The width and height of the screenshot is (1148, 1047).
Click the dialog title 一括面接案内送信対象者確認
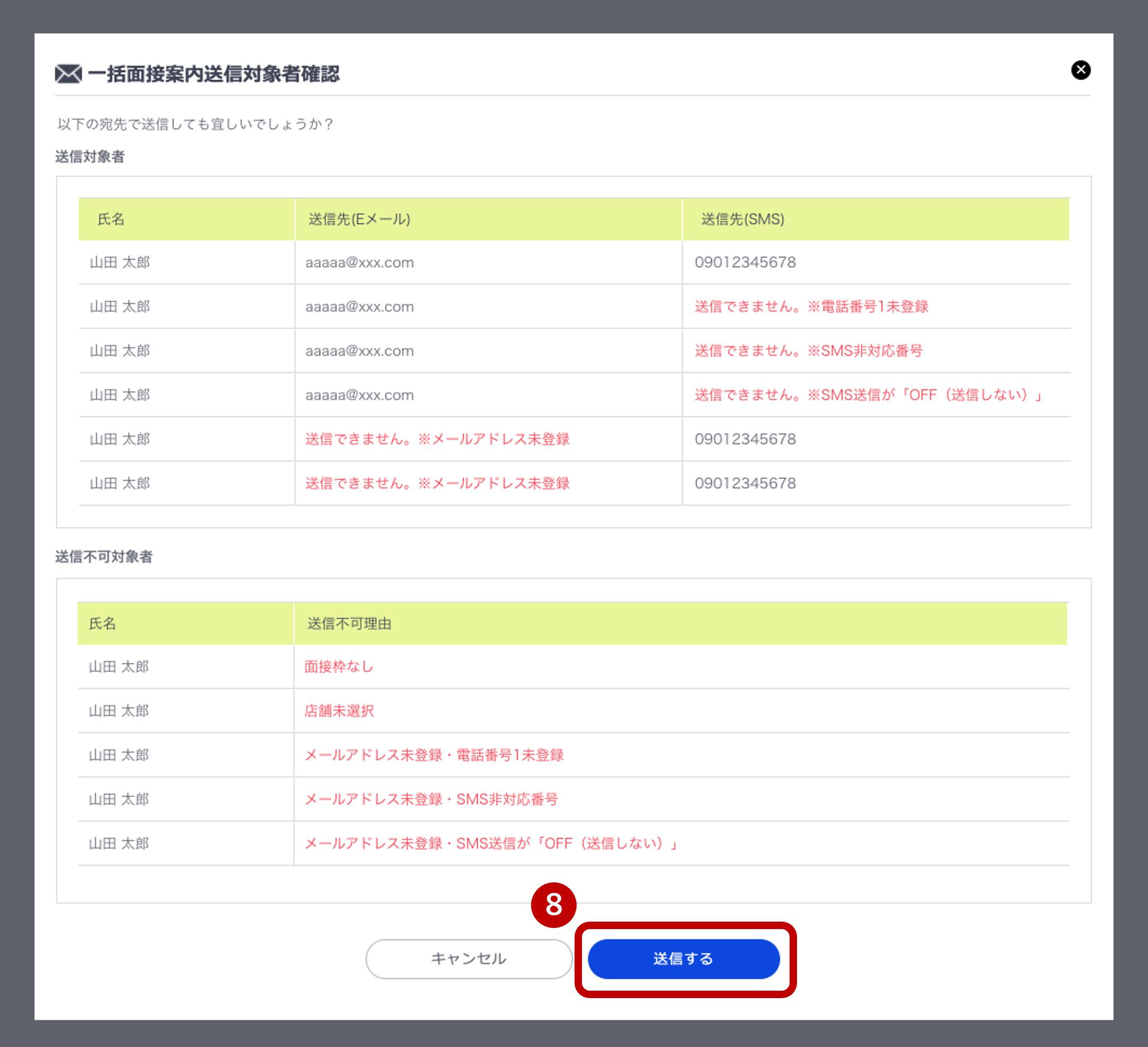(213, 74)
